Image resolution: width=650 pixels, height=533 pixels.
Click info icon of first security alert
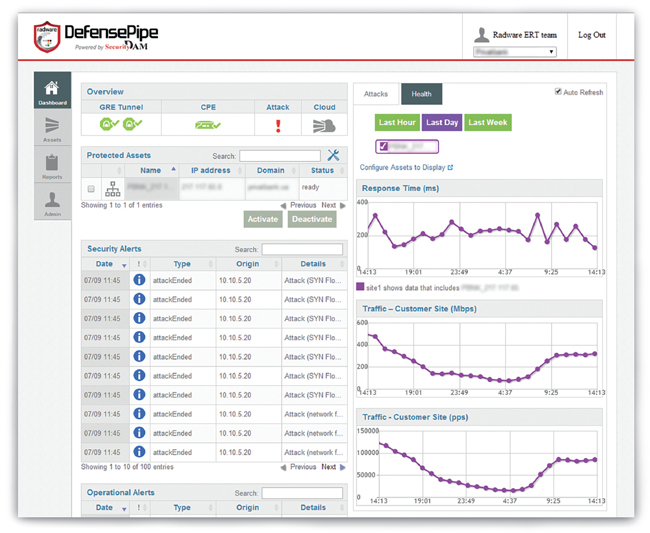tap(139, 280)
